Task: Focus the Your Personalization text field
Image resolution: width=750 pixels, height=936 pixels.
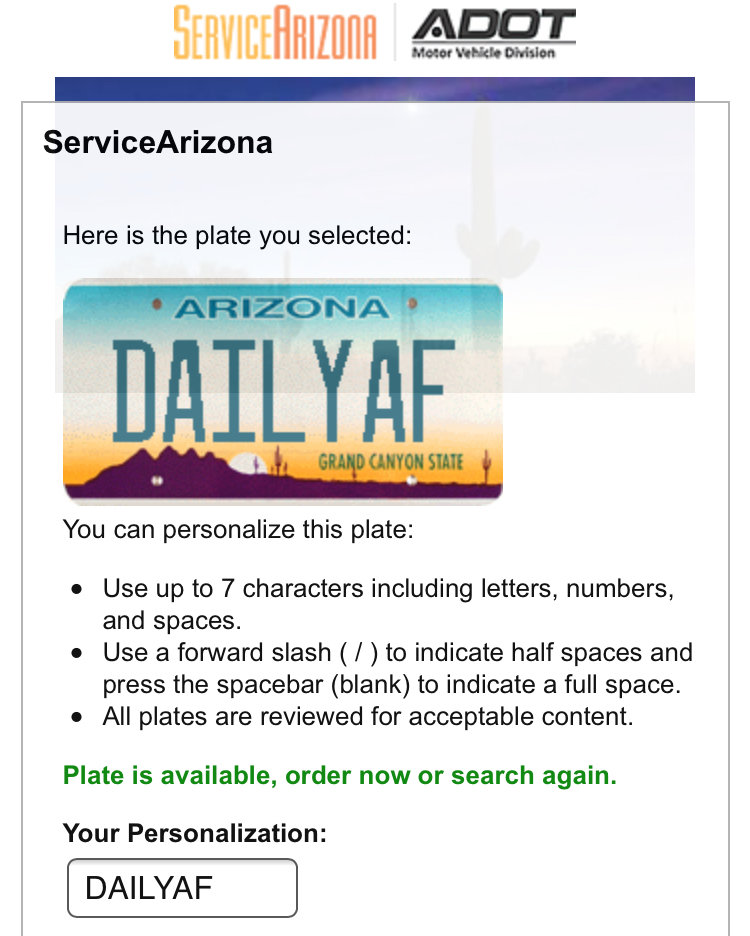Action: tap(182, 888)
